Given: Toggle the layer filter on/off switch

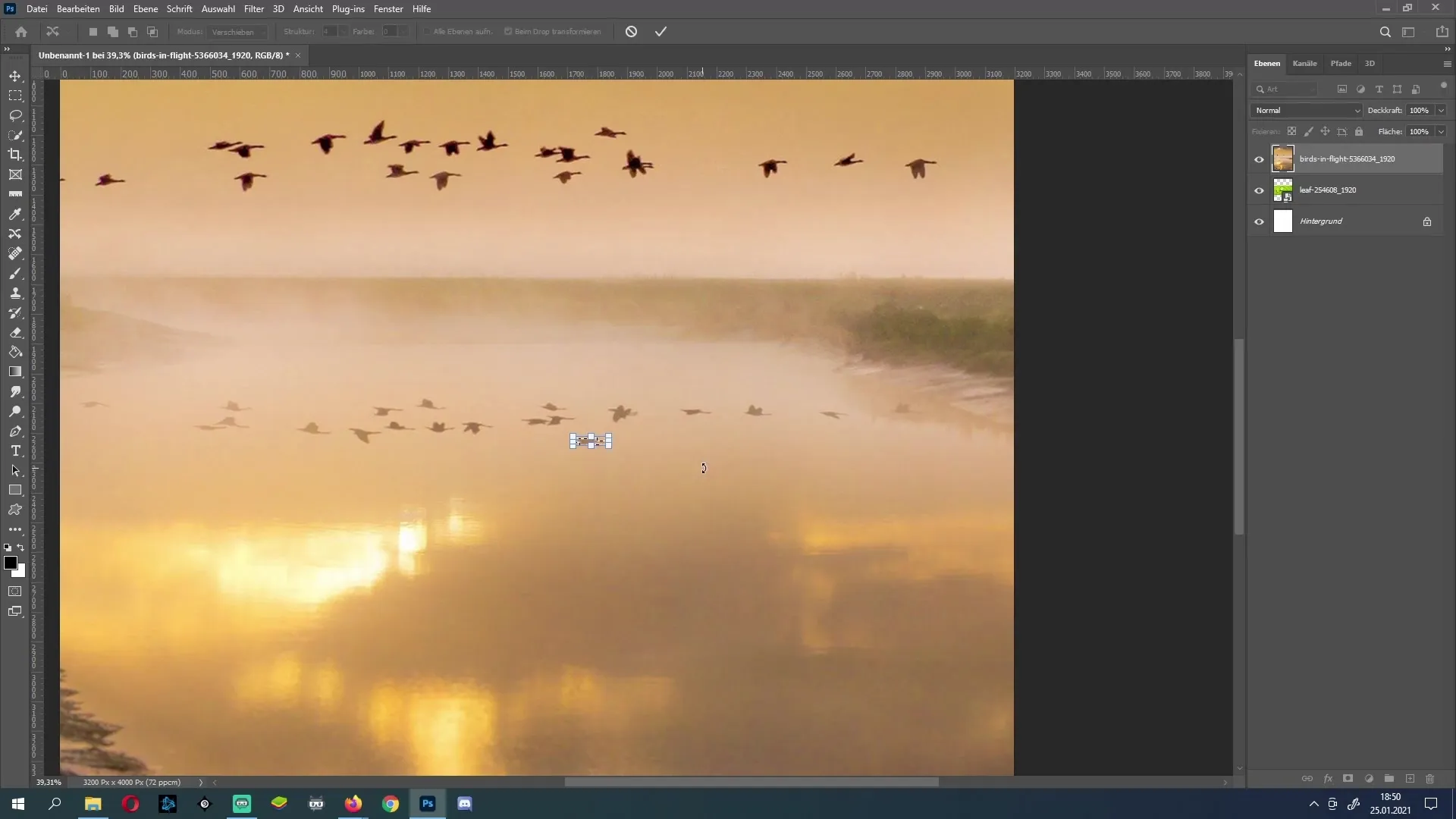Looking at the screenshot, I should tap(1444, 86).
